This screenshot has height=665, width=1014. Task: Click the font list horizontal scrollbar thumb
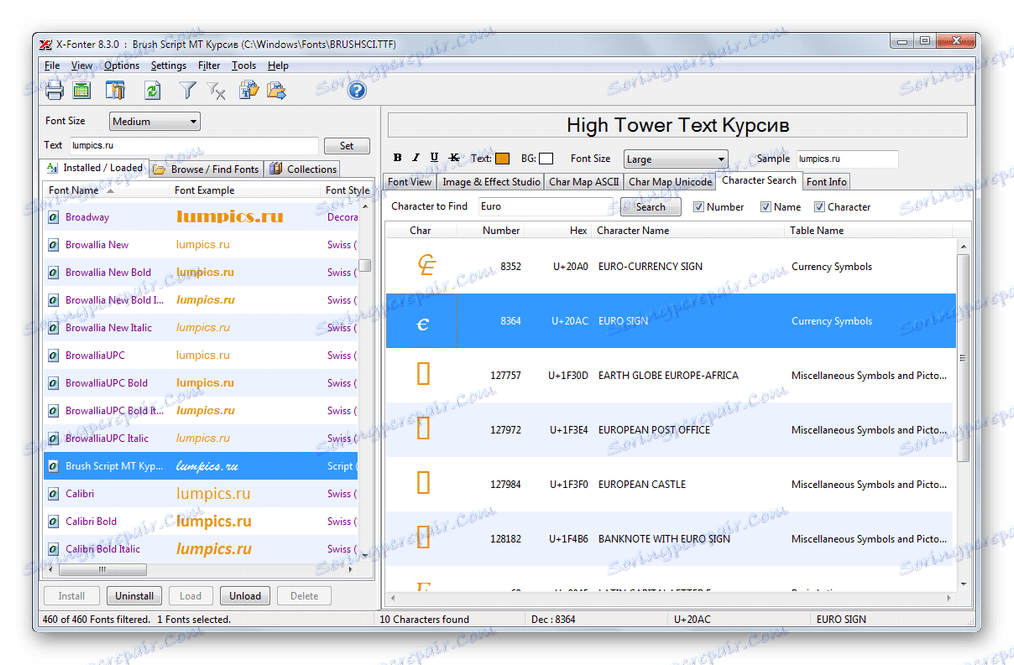click(102, 570)
